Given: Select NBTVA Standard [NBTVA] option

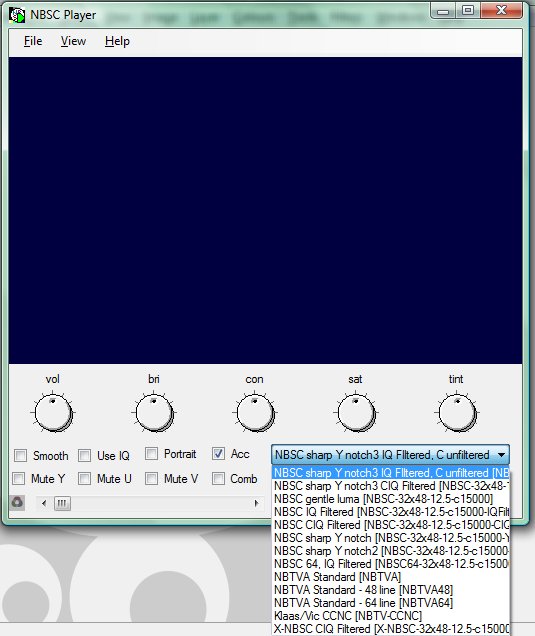Looking at the screenshot, I should [391, 577].
